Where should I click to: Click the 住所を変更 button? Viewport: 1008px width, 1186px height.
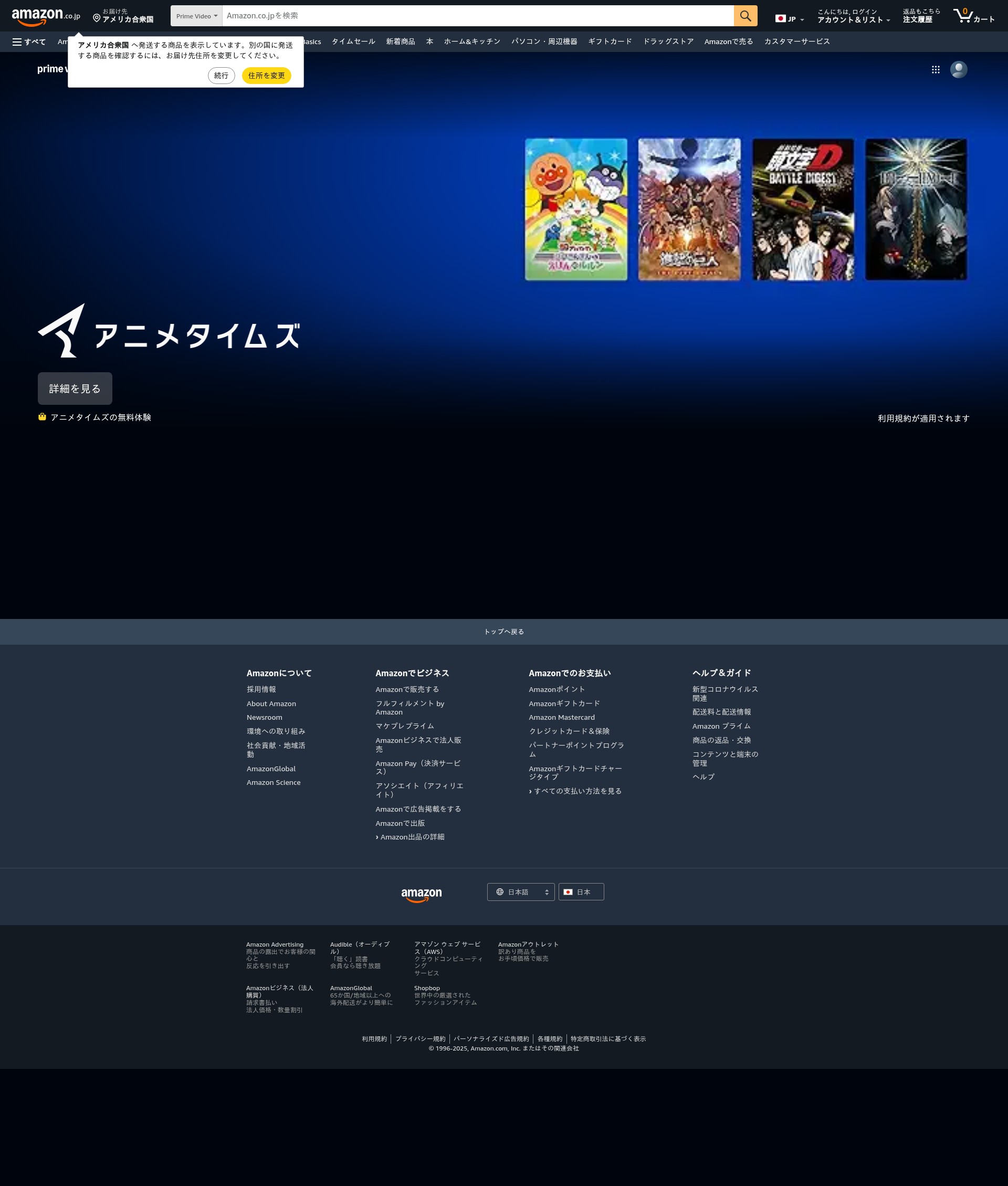[266, 76]
